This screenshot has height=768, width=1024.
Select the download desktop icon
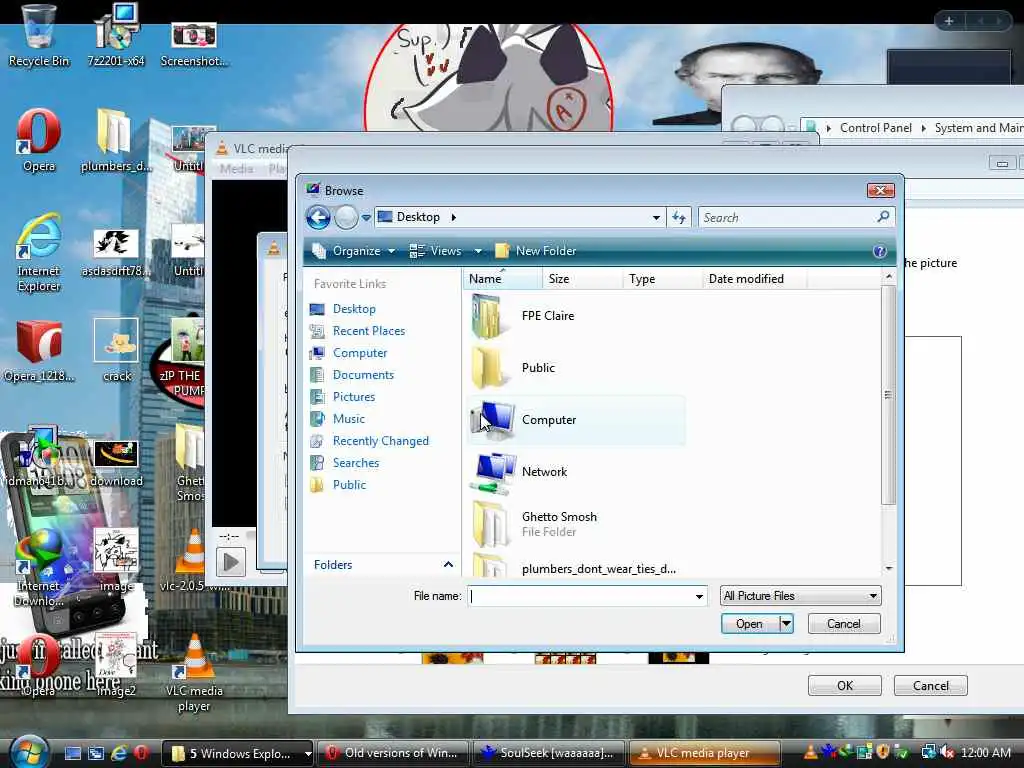(x=116, y=464)
